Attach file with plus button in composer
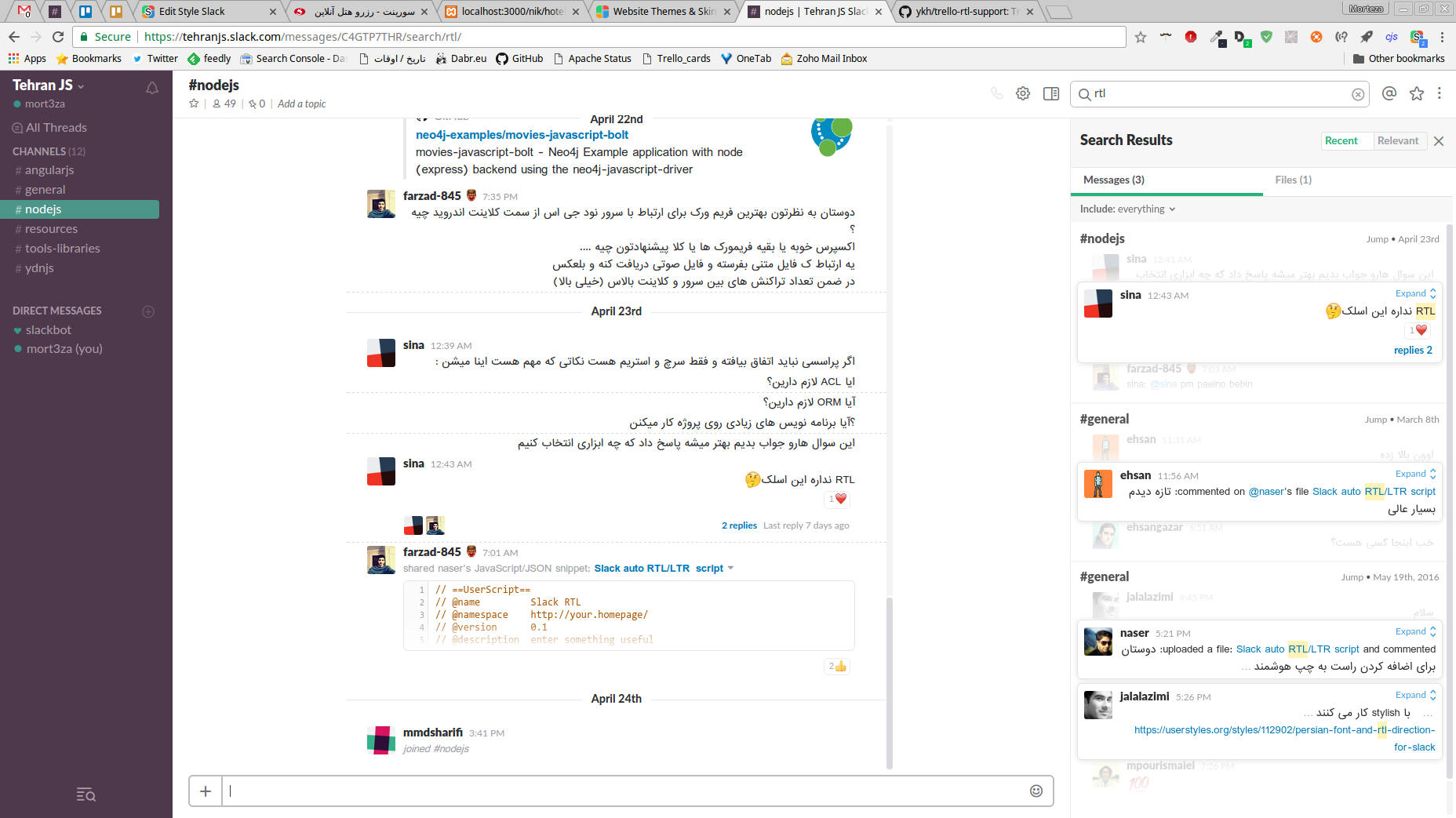Screen dimensions: 1456x818 point(206,791)
